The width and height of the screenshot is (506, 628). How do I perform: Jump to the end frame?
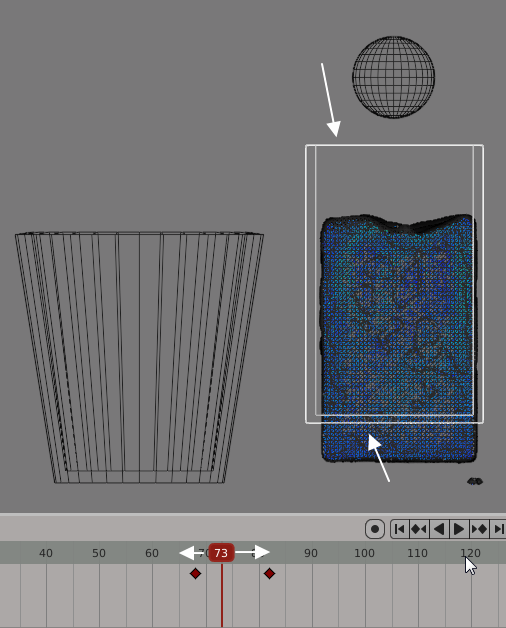(x=498, y=529)
